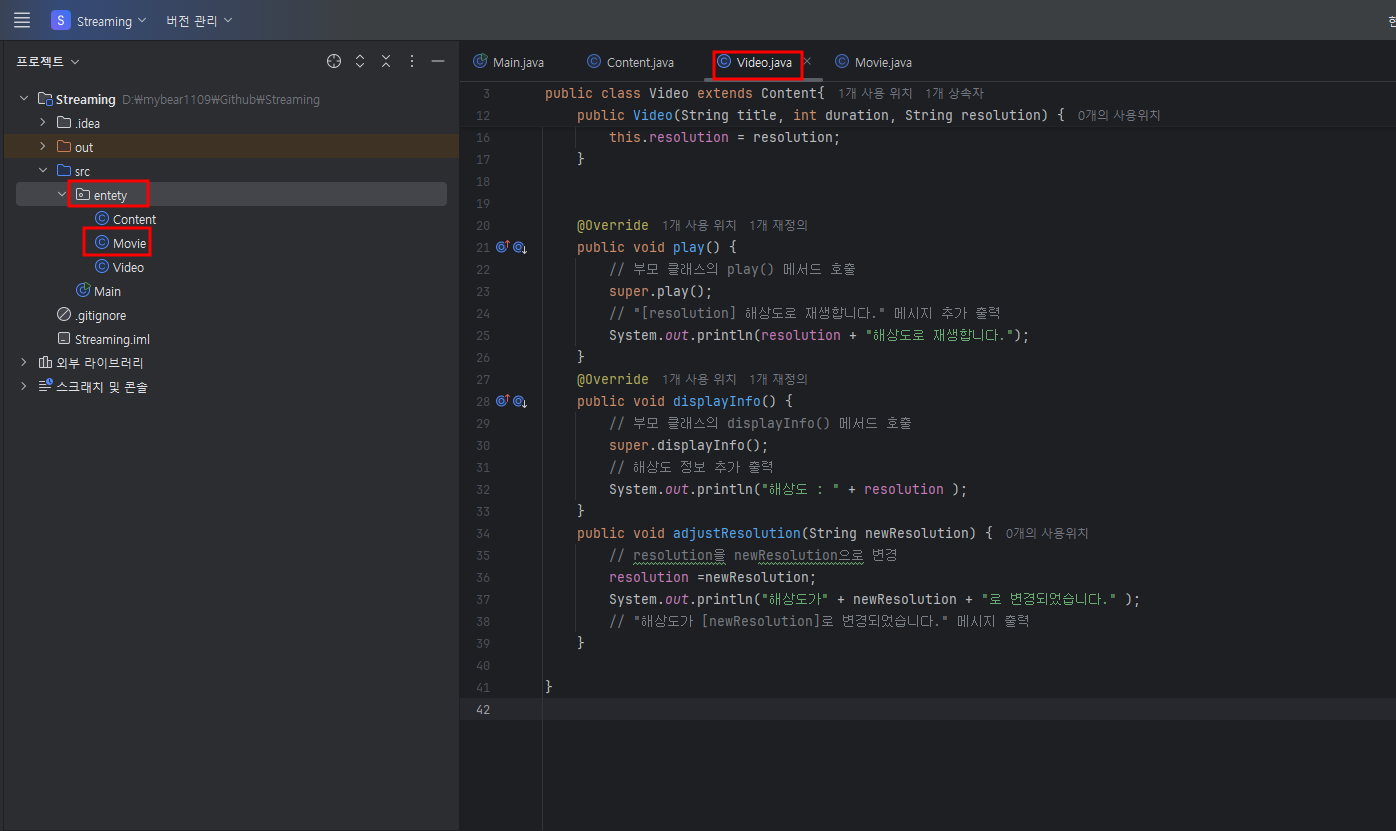The height and width of the screenshot is (831, 1396).
Task: Click the 1개 상속자 inheritor hint
Action: pyautogui.click(x=954, y=93)
